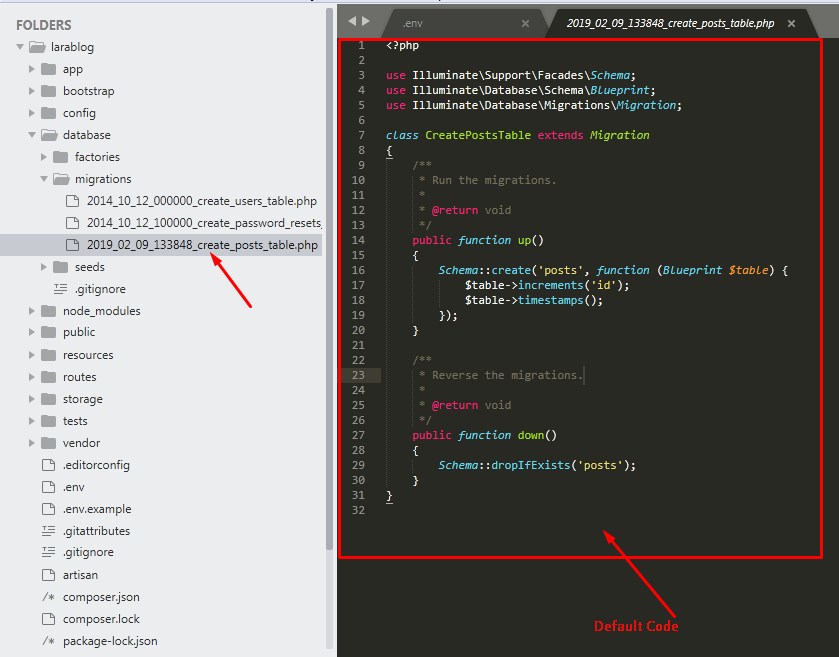The height and width of the screenshot is (657, 839).
Task: Select 2019_02_09_133848_create_posts_table.php in sidebar
Action: pyautogui.click(x=202, y=245)
